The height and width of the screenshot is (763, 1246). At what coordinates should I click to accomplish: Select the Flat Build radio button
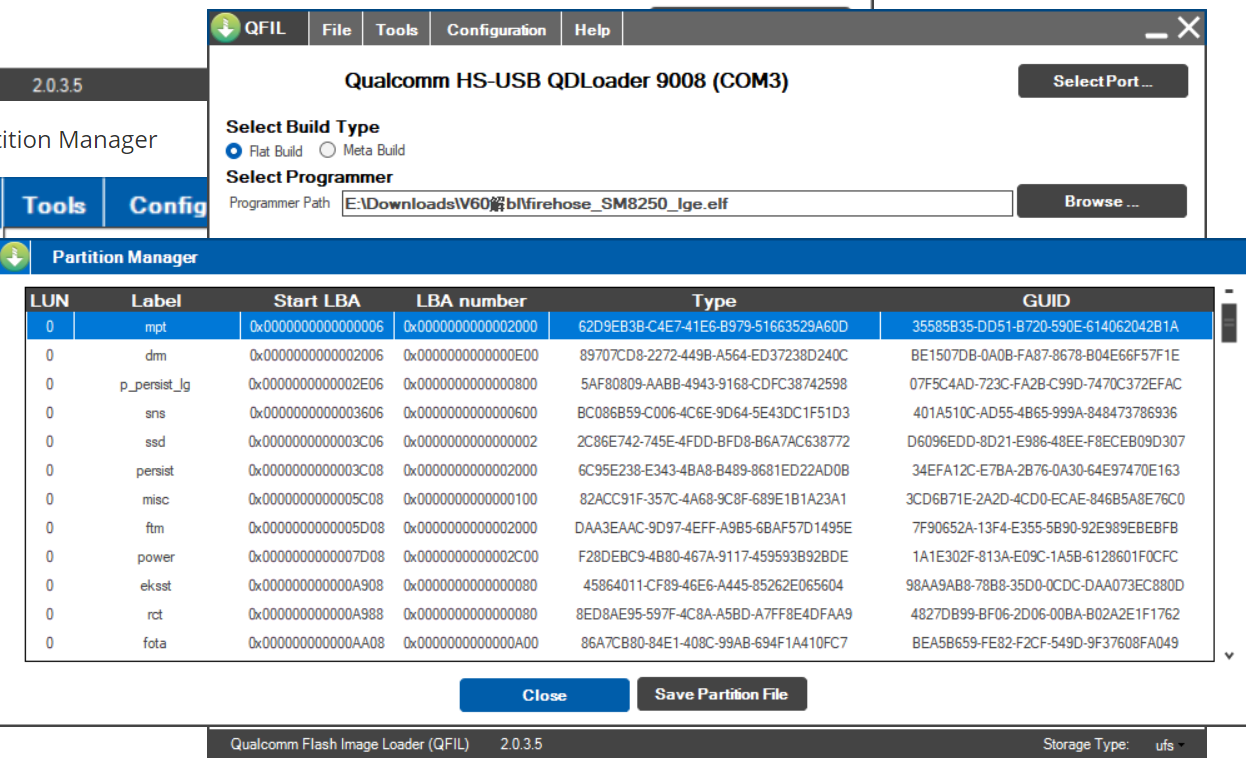pos(234,151)
